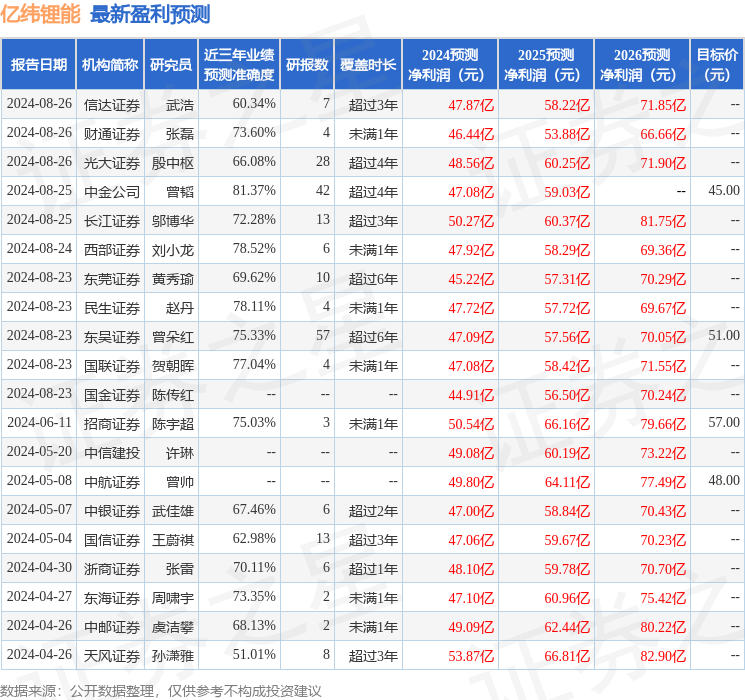Click report date 2024-05-20
The image size is (745, 700).
coord(39,451)
